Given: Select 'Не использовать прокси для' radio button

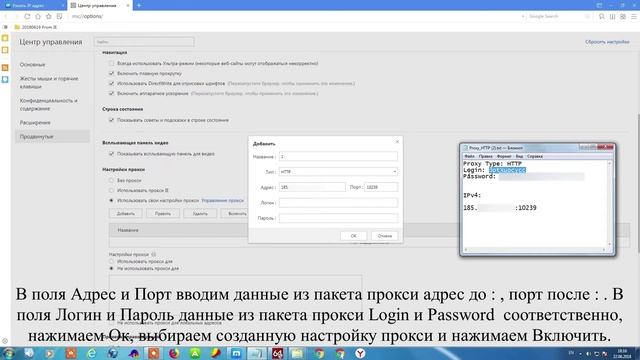Looking at the screenshot, I should click(111, 269).
